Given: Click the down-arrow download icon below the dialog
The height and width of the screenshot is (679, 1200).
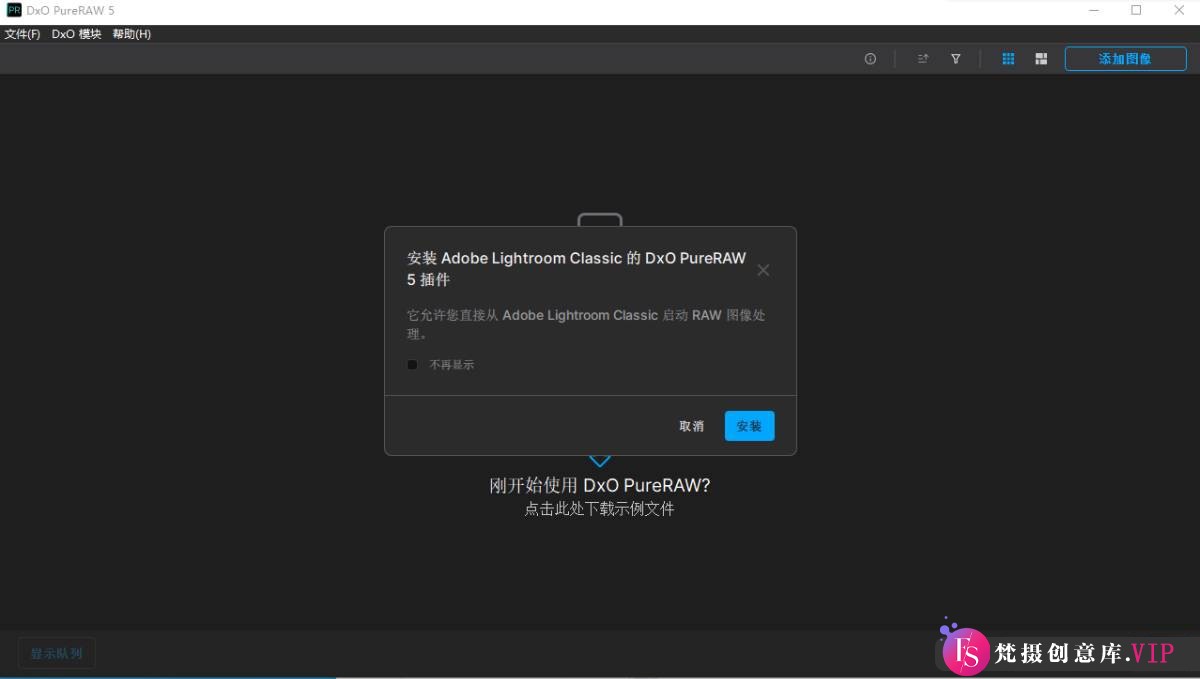Looking at the screenshot, I should tap(600, 461).
